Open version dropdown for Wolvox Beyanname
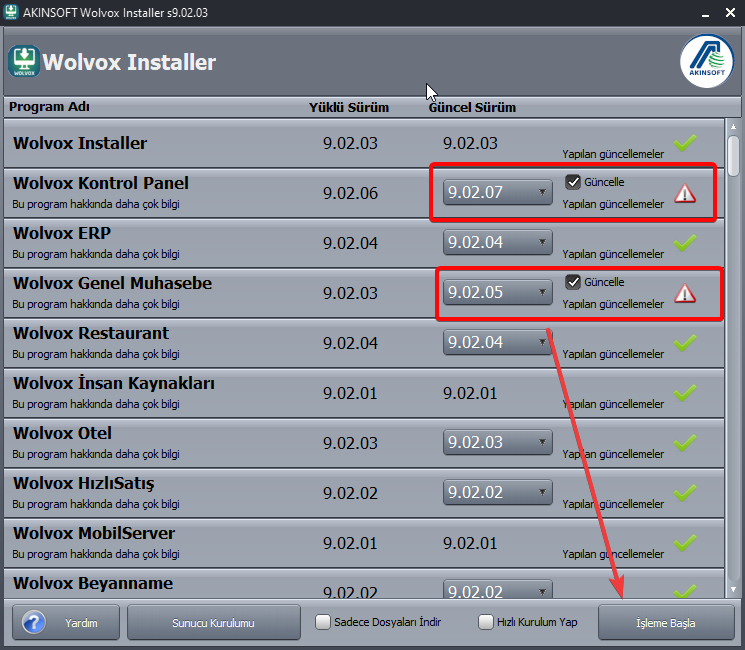The width and height of the screenshot is (745, 650). coord(497,589)
